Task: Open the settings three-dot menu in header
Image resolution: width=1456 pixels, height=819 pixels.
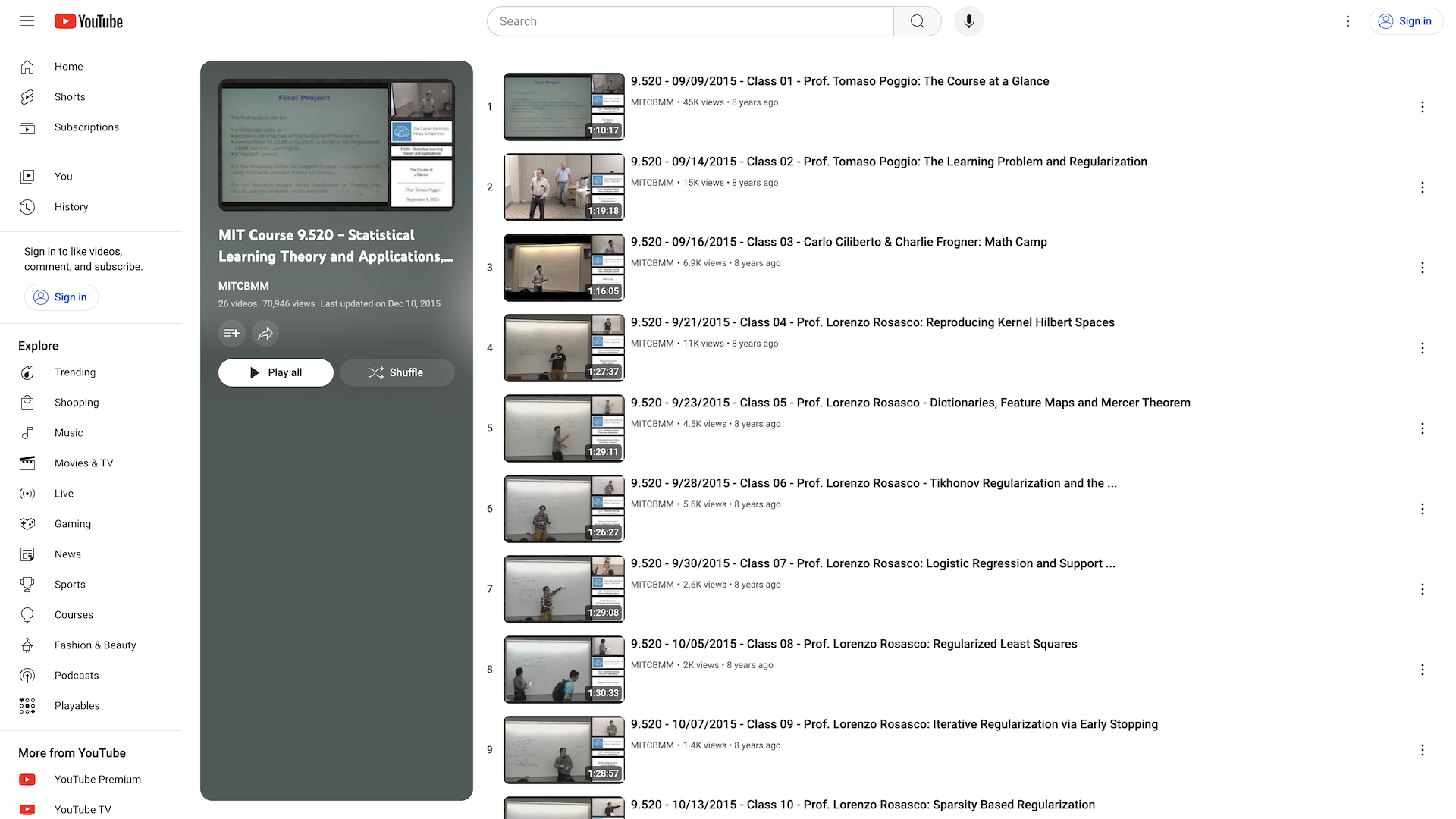Action: pos(1348,21)
